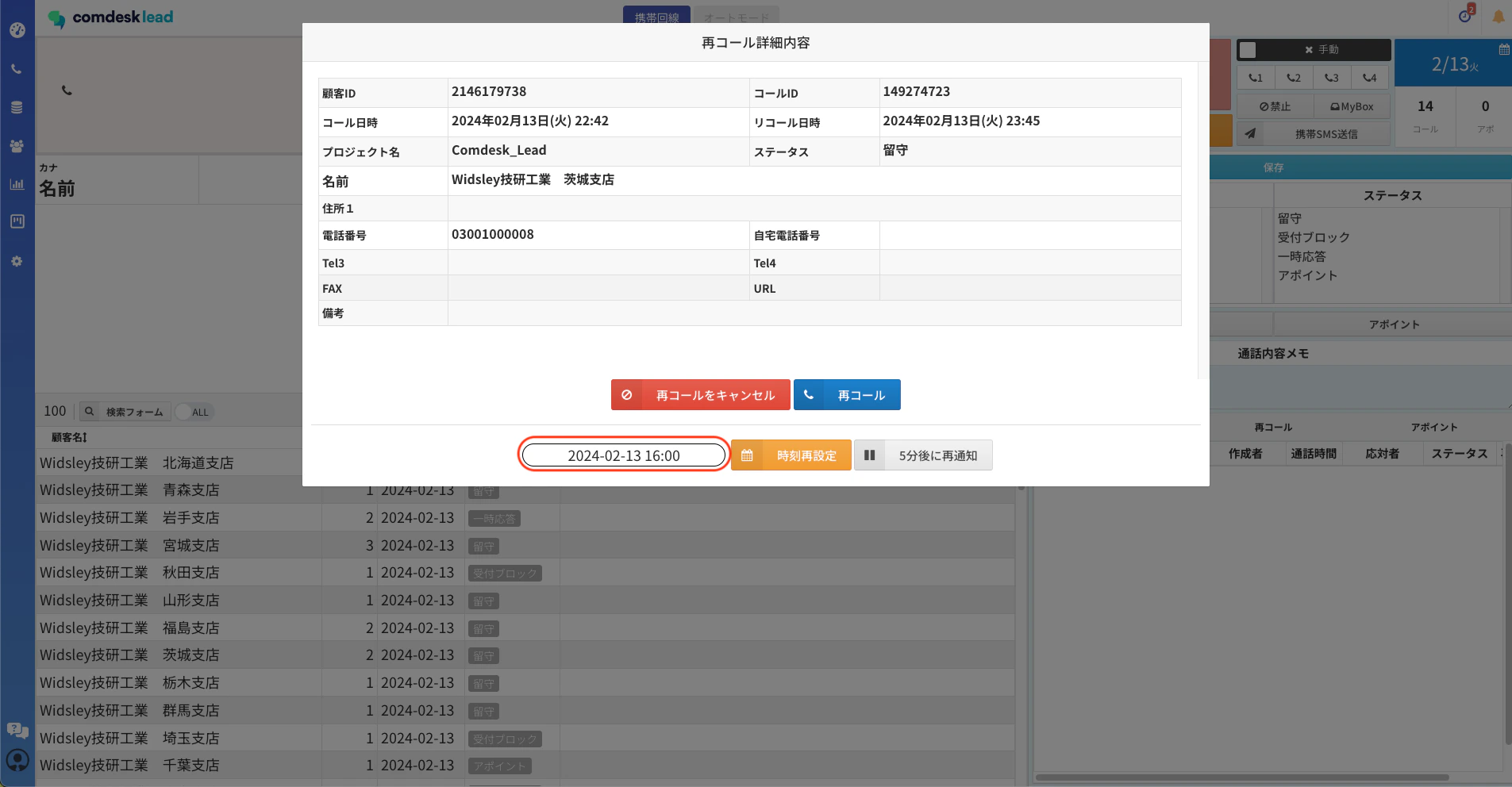Select アポイント in status list
The height and width of the screenshot is (787, 1512).
[x=1307, y=275]
